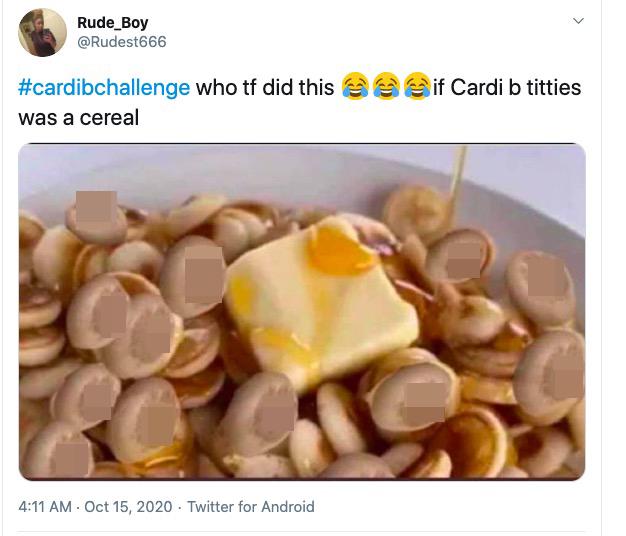Open the attached cereal image

point(302,312)
